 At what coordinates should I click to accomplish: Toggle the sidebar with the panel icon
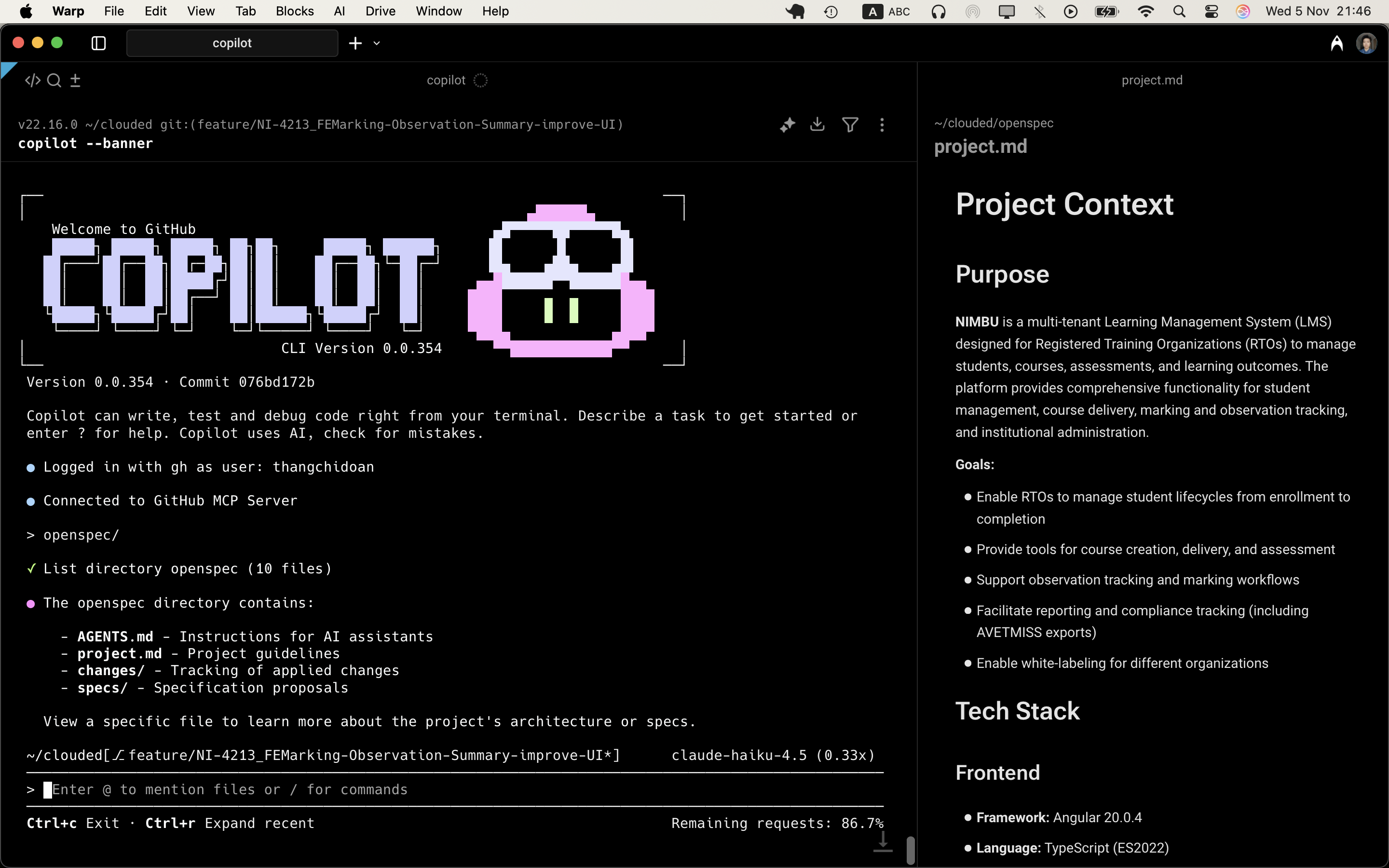[98, 43]
